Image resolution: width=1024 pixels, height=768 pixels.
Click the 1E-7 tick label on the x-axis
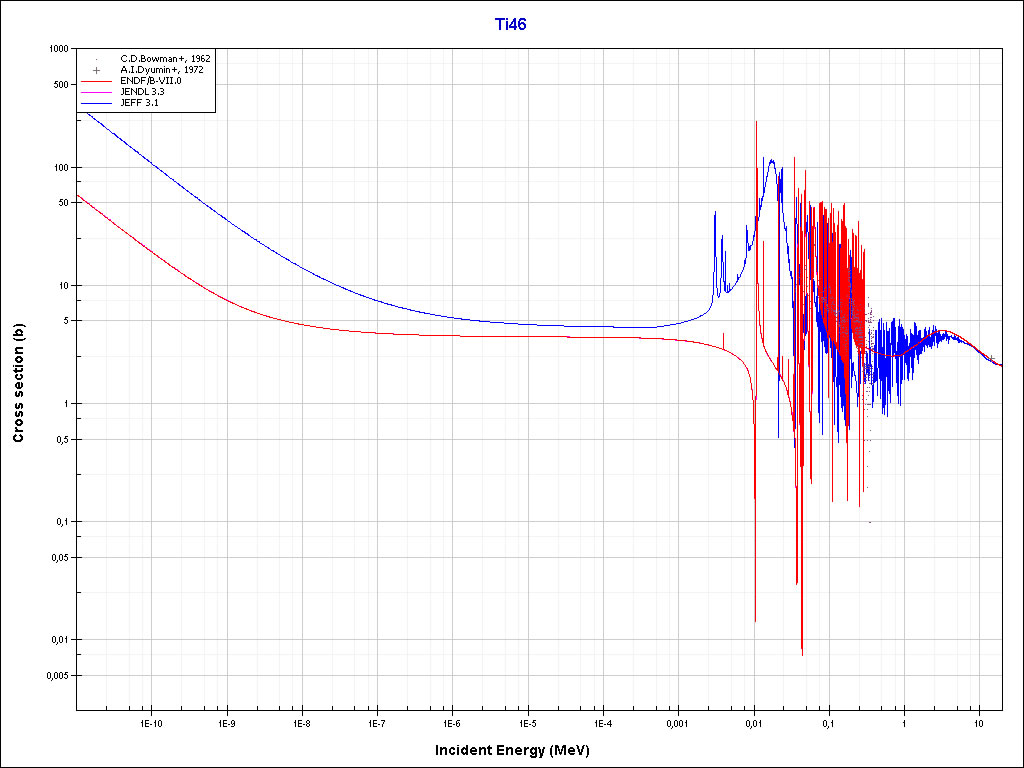click(376, 722)
